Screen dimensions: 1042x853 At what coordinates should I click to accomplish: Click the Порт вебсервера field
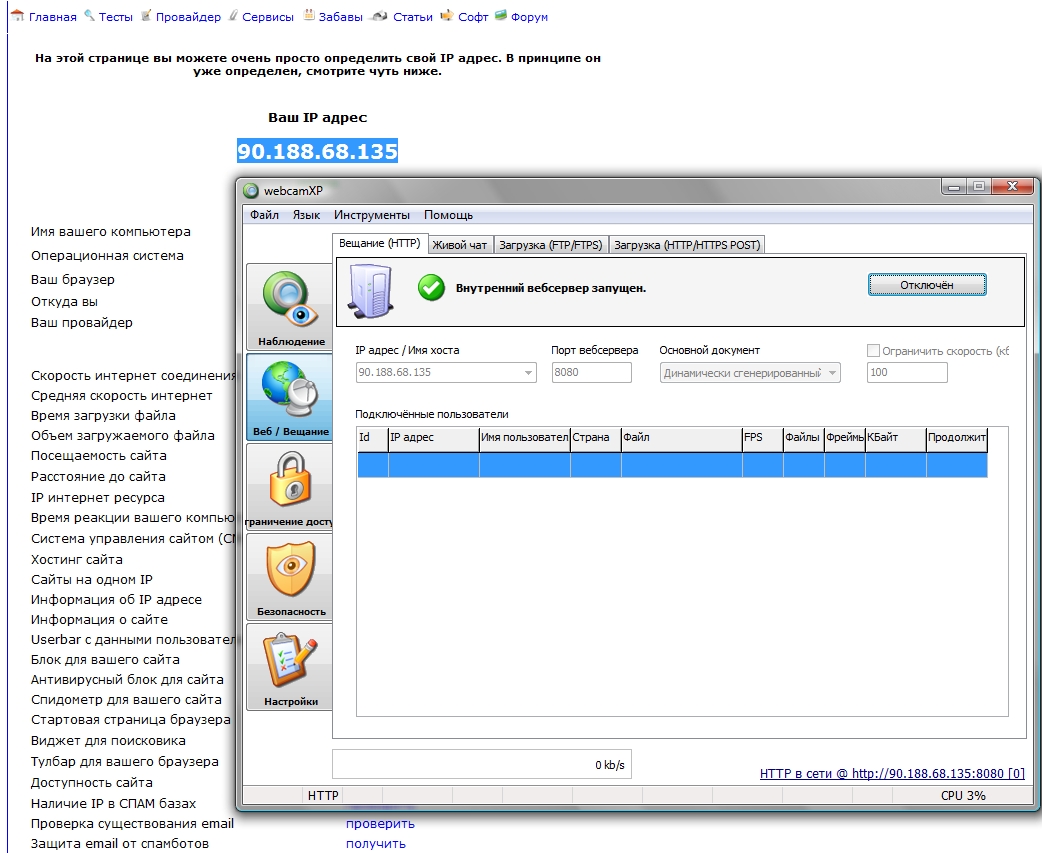[591, 373]
